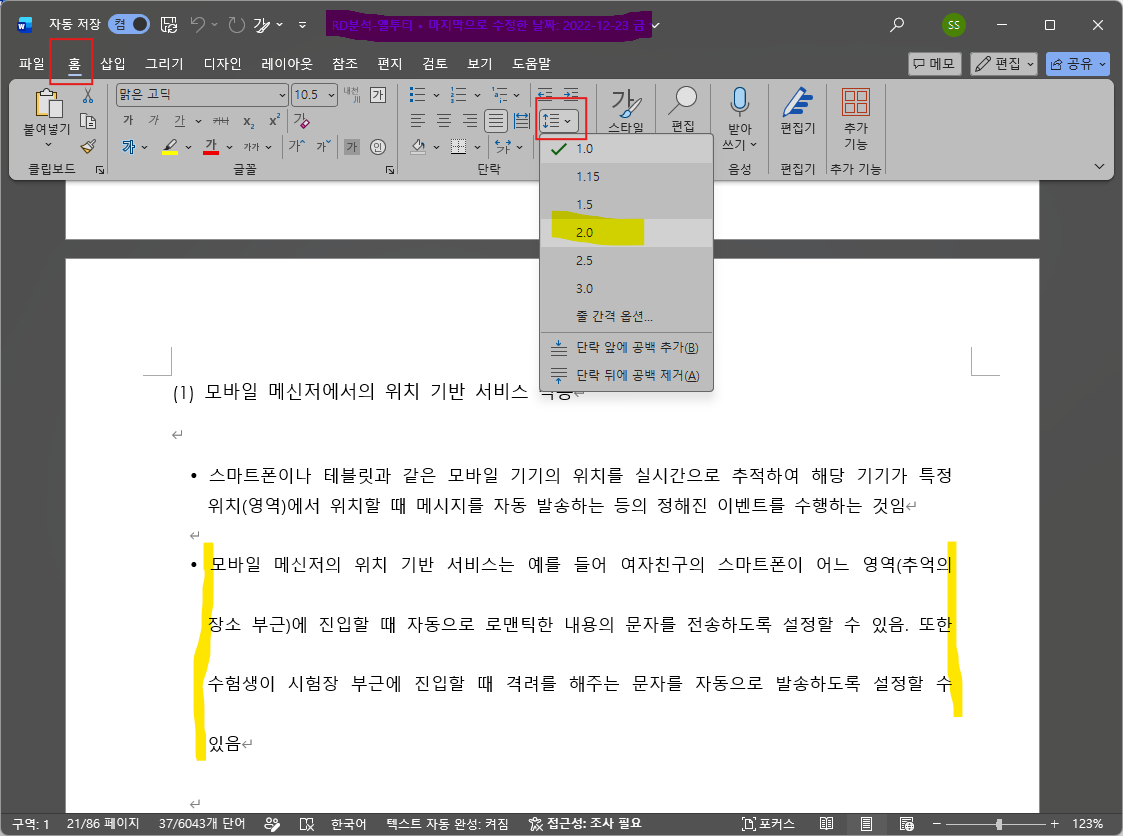Open the 편집 mode dropdown

[1003, 64]
